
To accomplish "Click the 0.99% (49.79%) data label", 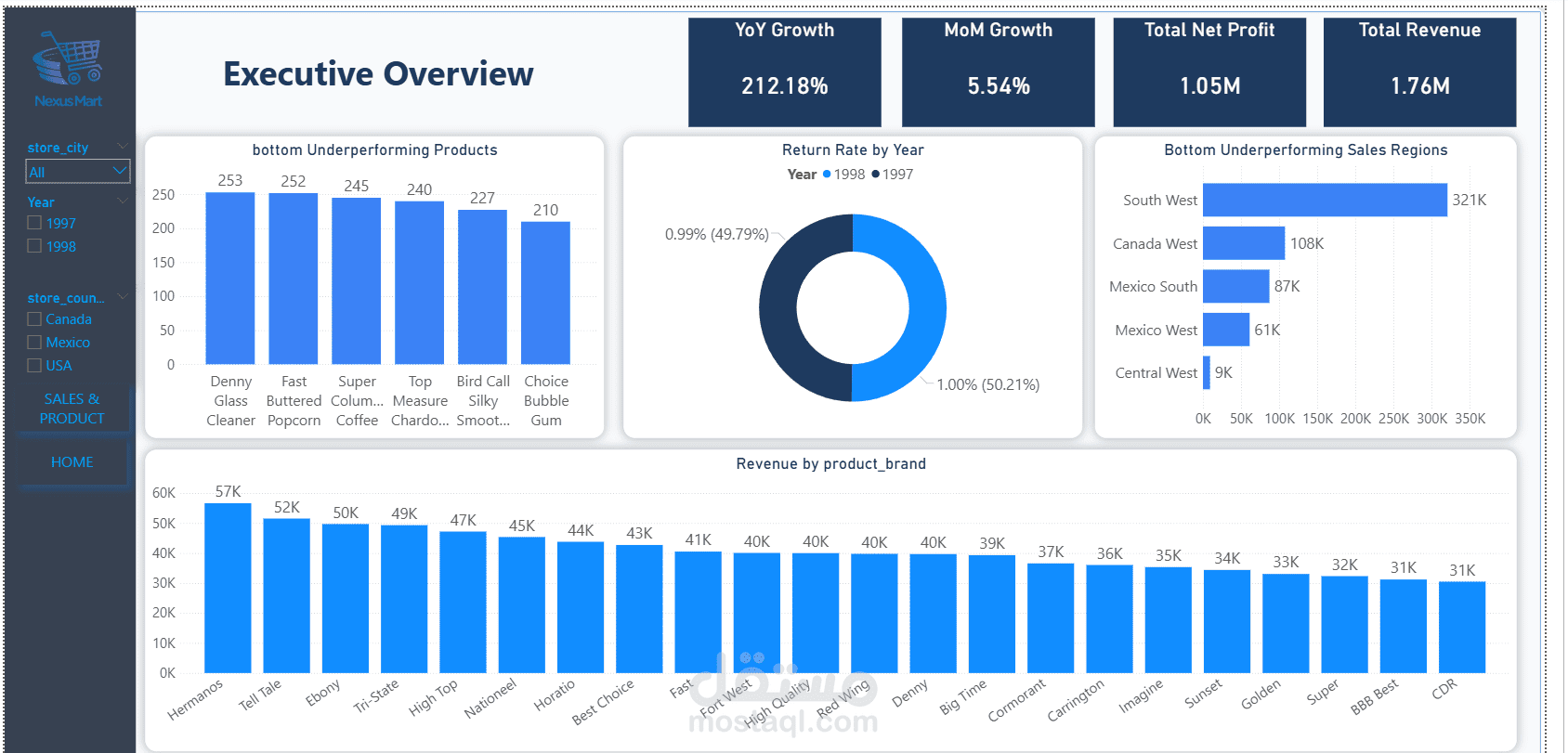I will coord(717,234).
